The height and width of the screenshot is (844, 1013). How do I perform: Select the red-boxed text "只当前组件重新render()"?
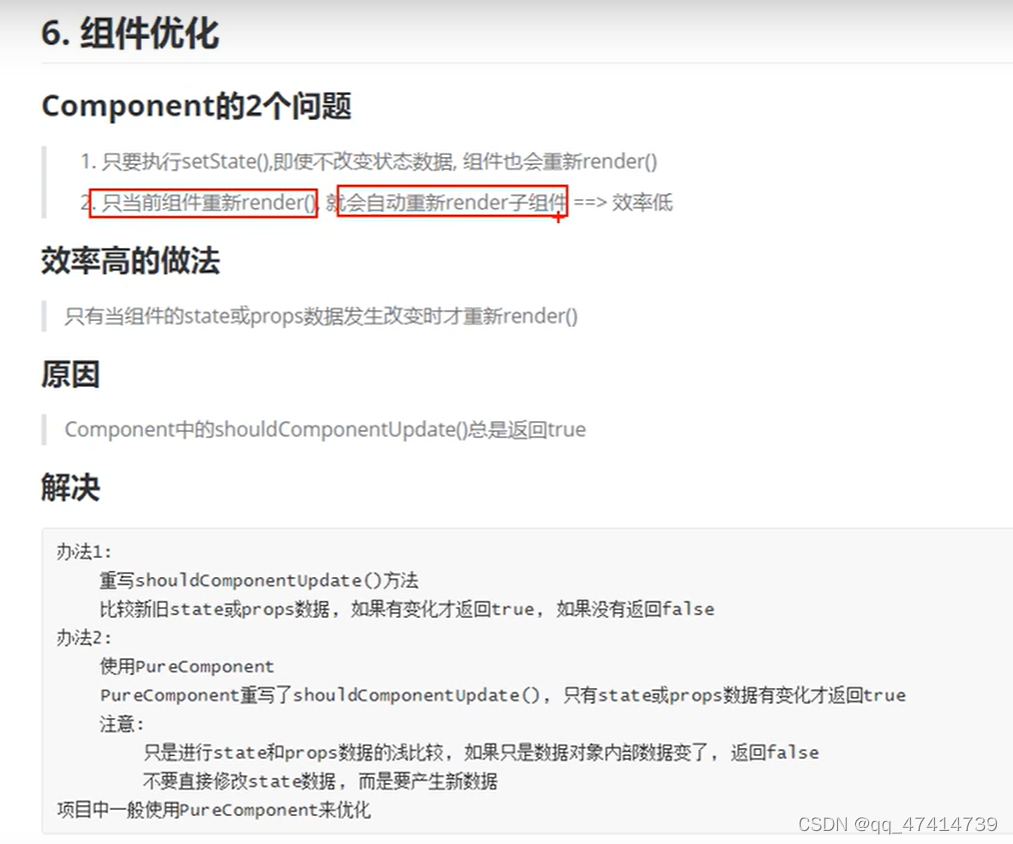pos(204,203)
